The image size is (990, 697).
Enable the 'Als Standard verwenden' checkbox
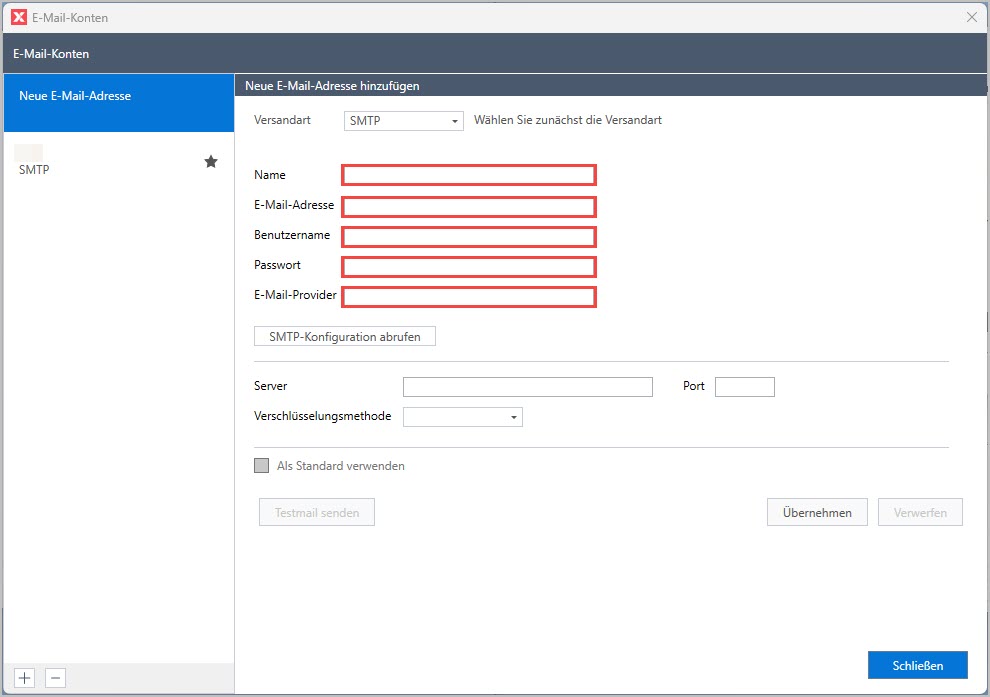pos(262,466)
